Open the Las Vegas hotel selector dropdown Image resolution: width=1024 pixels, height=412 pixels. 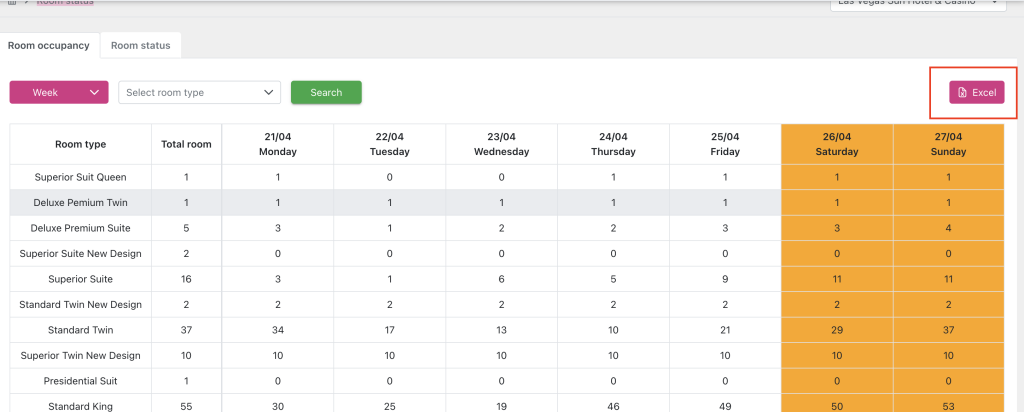pyautogui.click(x=917, y=3)
